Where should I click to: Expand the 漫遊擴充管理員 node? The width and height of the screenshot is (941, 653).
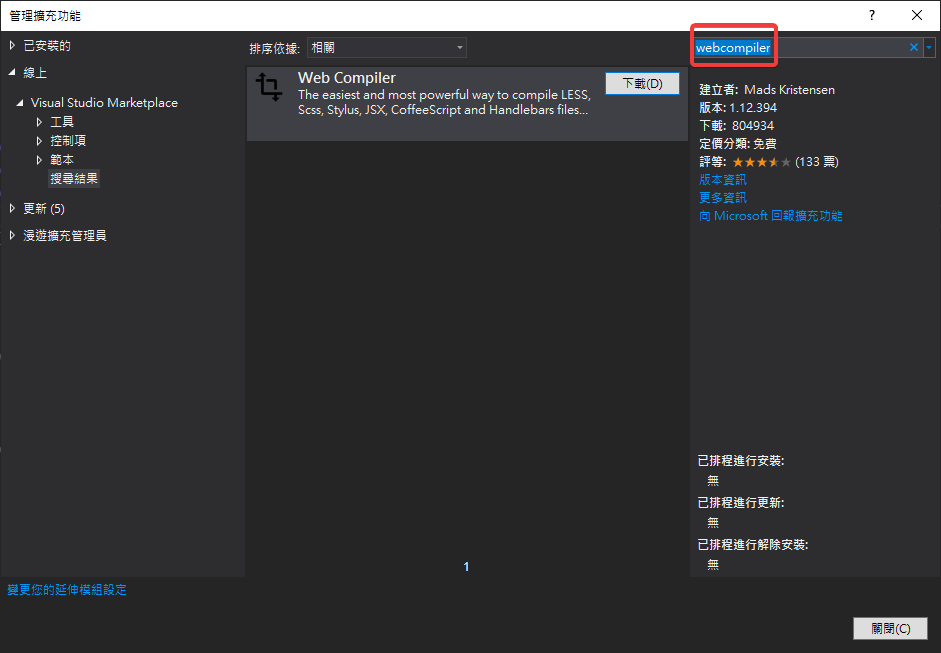click(13, 236)
